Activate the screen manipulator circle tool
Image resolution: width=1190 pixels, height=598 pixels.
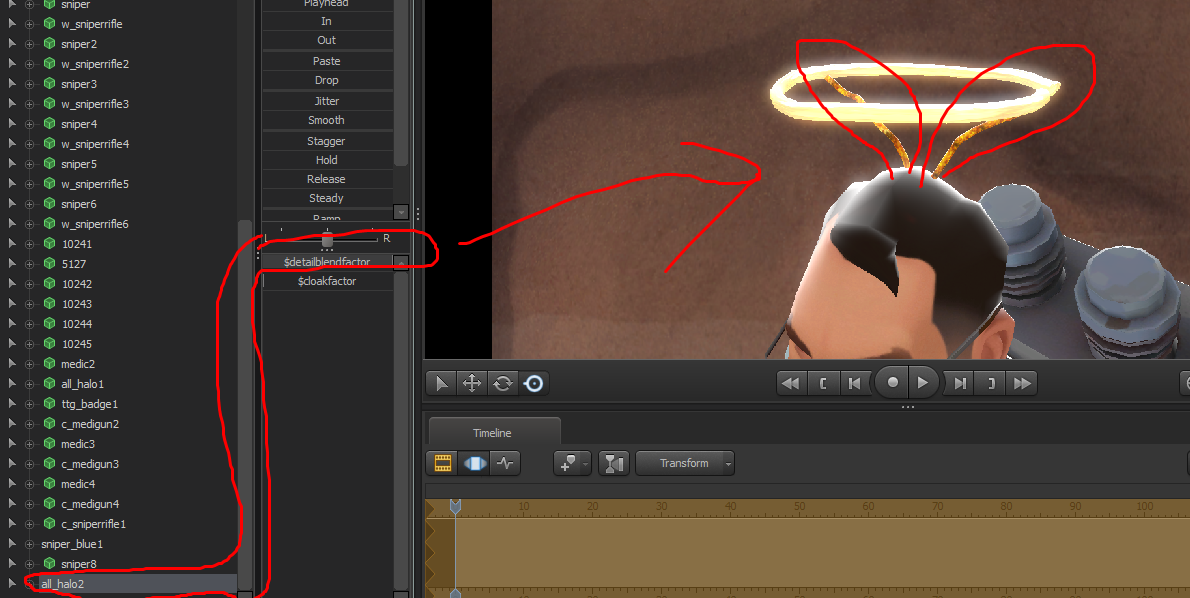point(534,383)
